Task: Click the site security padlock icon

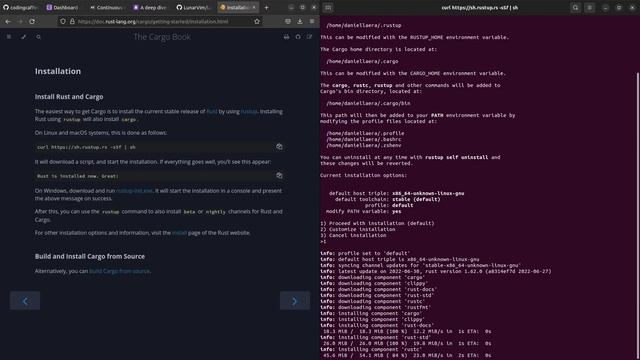Action: tap(72, 21)
